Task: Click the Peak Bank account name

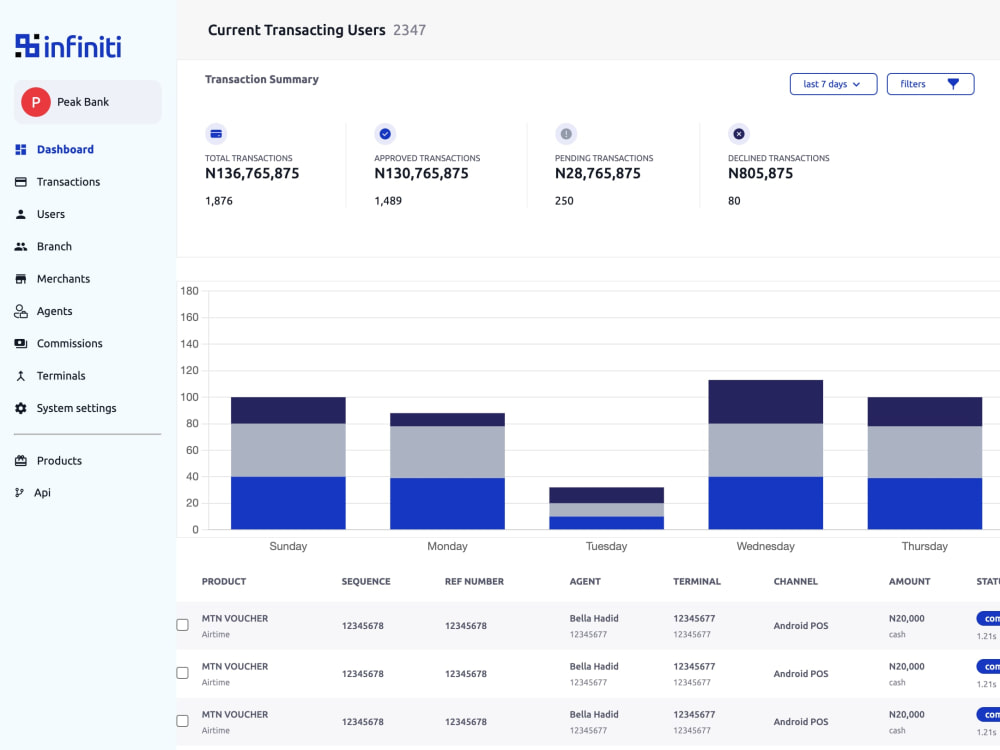Action: pos(83,102)
